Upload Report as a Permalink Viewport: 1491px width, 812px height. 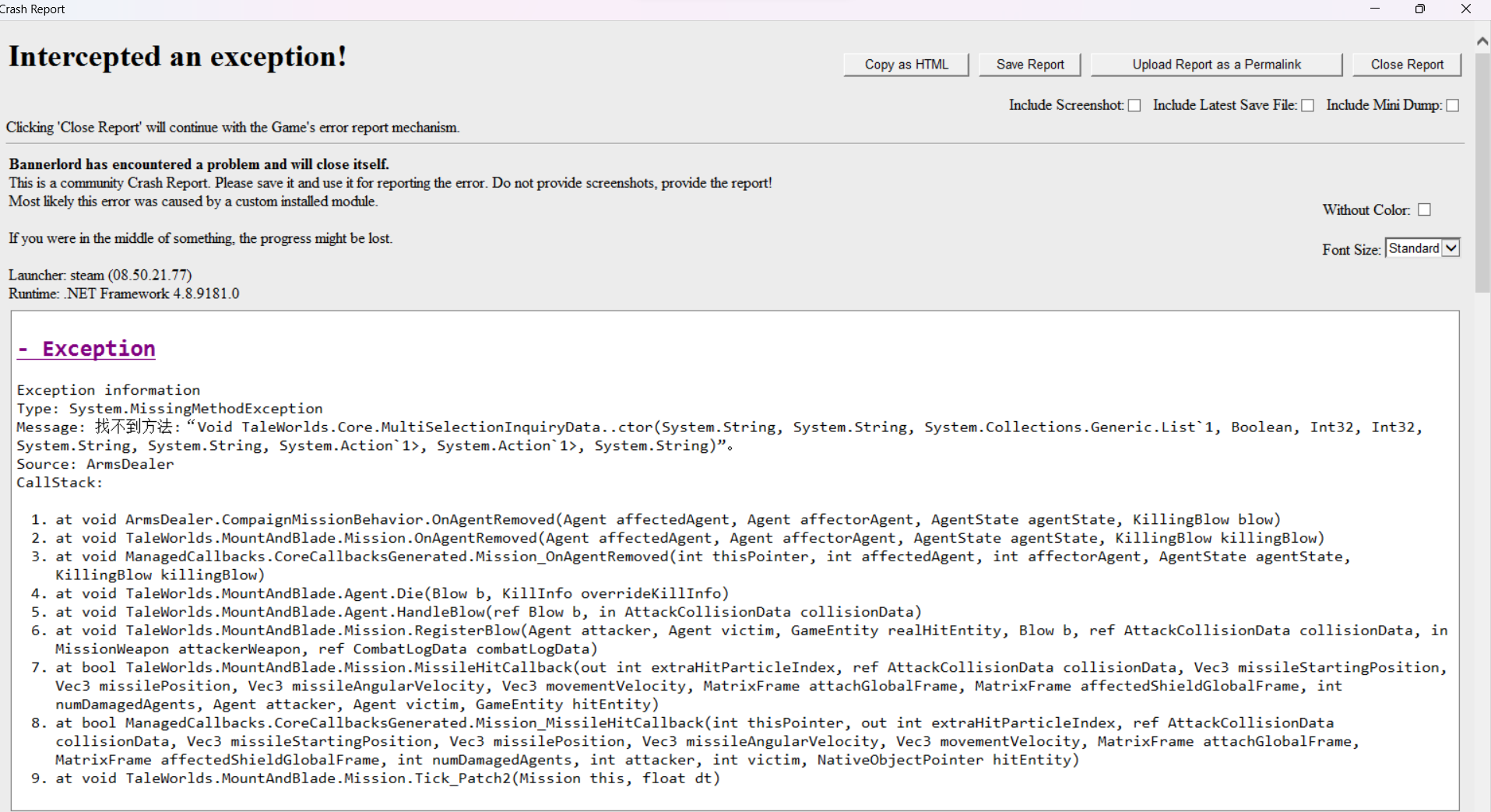pyautogui.click(x=1216, y=65)
